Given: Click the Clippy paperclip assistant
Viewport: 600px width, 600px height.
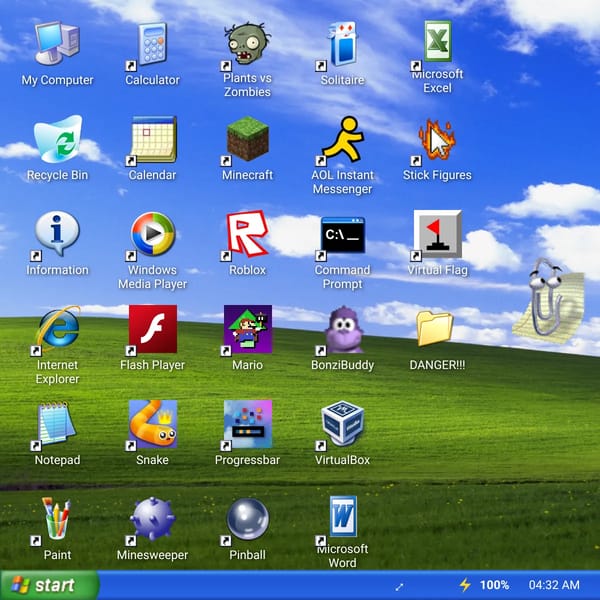Looking at the screenshot, I should [x=549, y=301].
